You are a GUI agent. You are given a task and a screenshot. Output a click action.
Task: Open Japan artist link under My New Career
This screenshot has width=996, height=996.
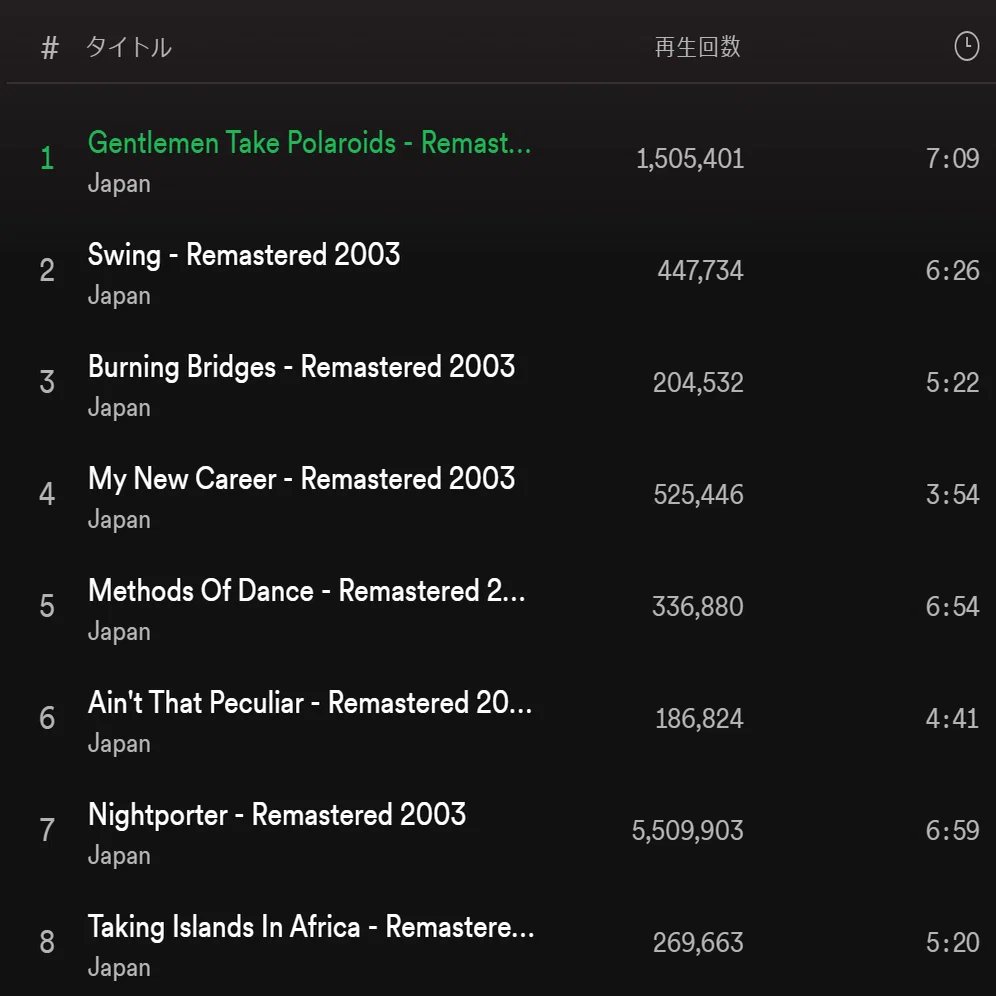(119, 520)
